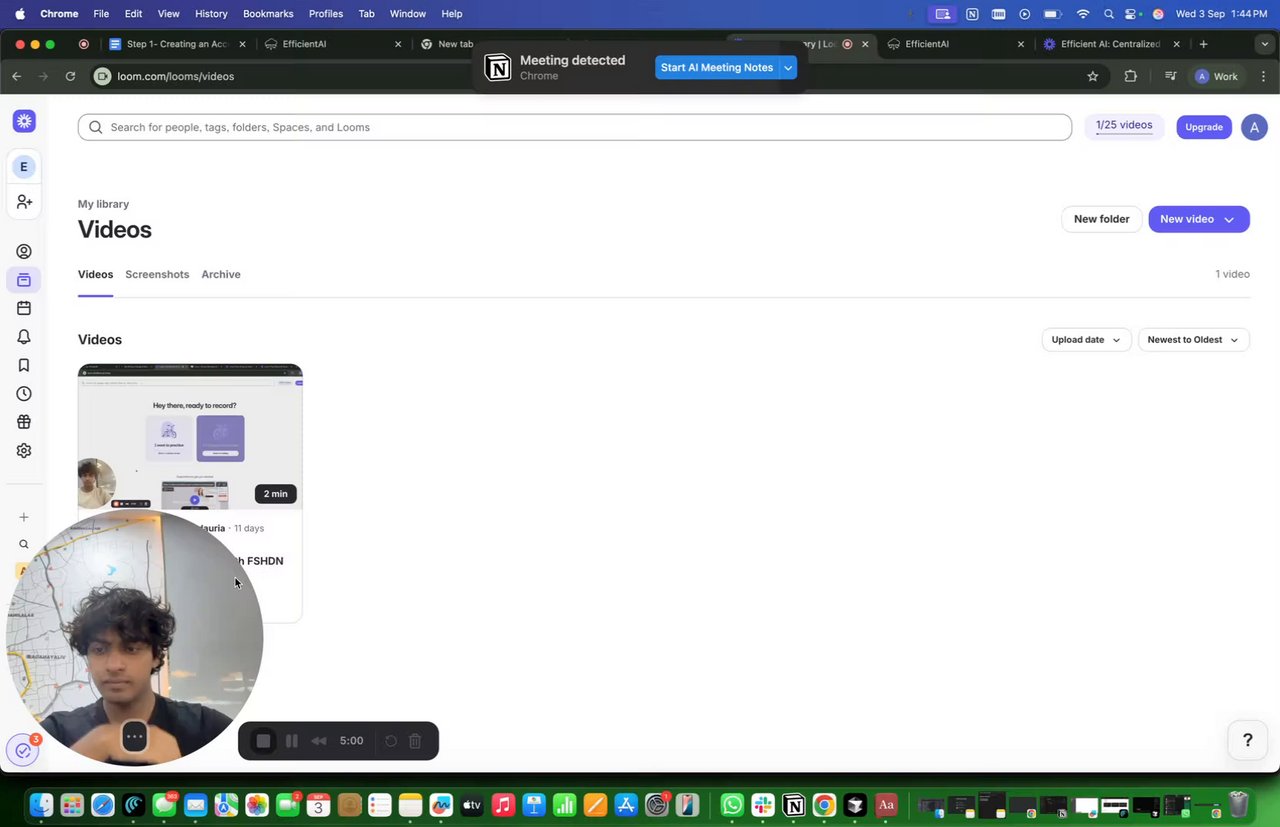Open the Notion icon in the menu bar

[972, 14]
